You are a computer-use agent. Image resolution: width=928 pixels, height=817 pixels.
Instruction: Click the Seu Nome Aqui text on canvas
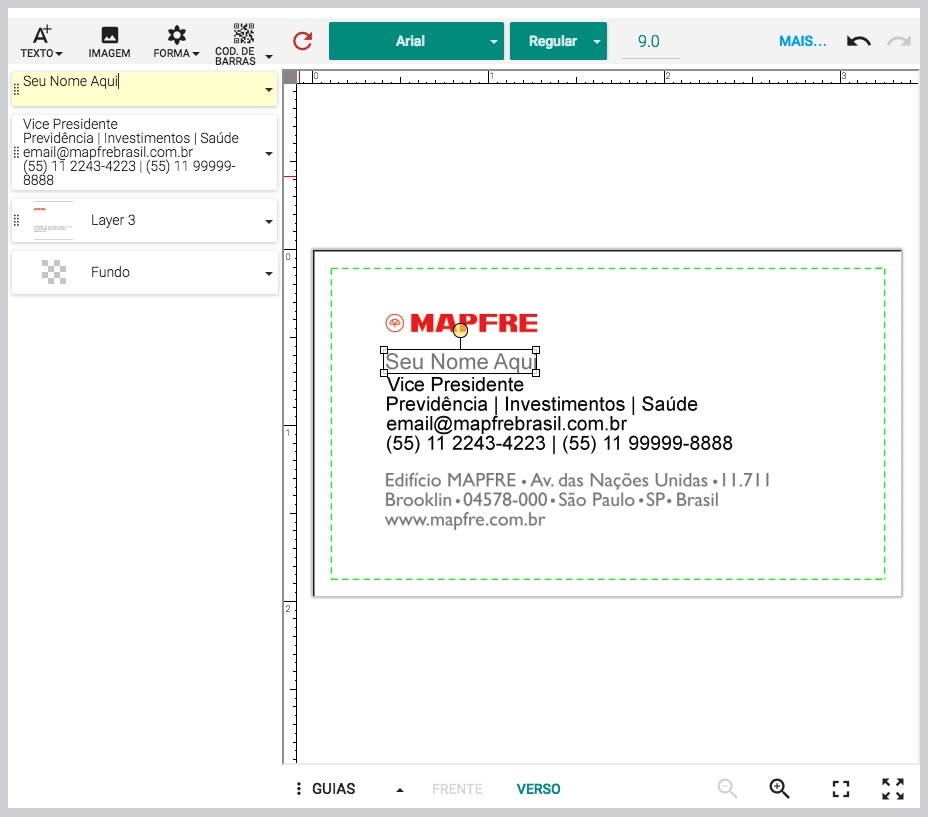pos(460,361)
